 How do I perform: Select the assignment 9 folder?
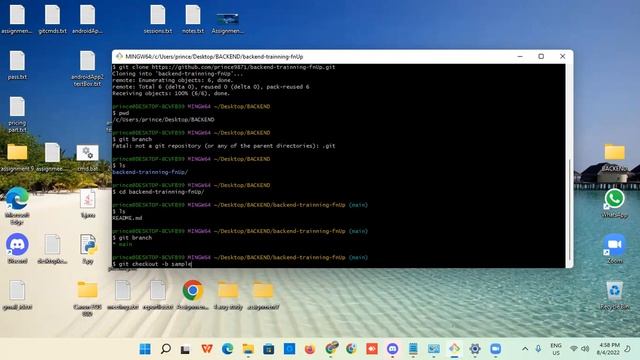coord(17,157)
